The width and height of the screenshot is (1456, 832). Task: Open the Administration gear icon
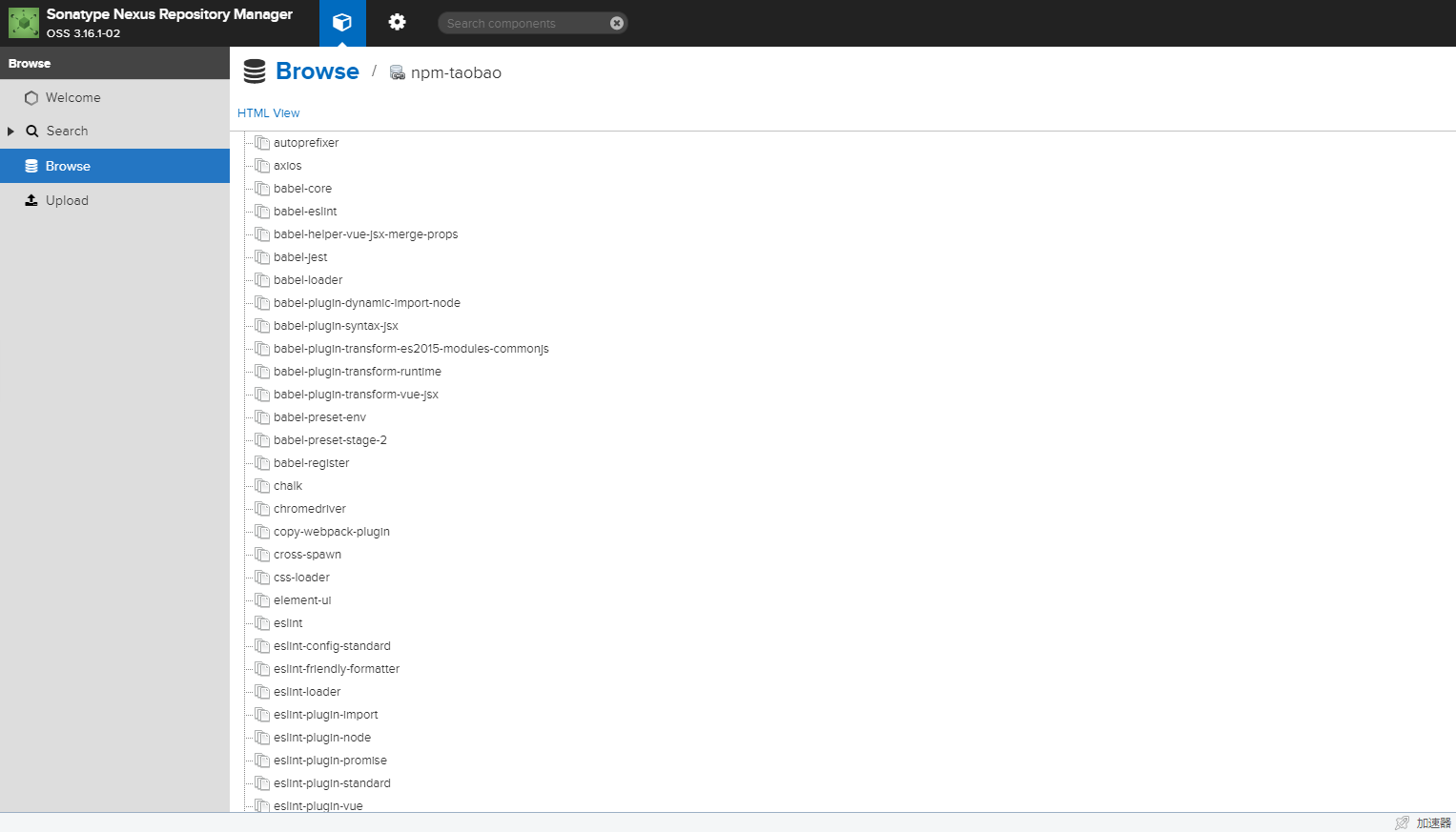(x=397, y=23)
